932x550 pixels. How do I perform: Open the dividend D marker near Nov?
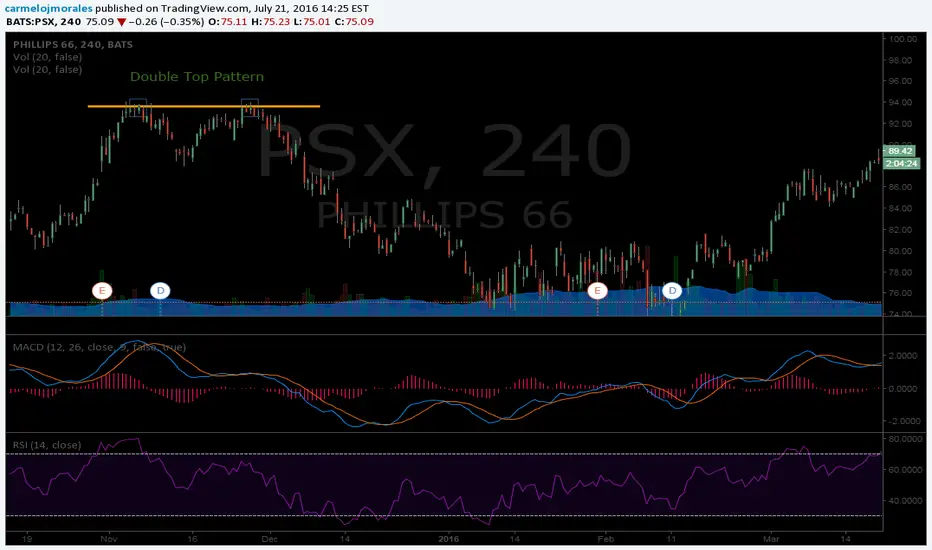click(160, 291)
